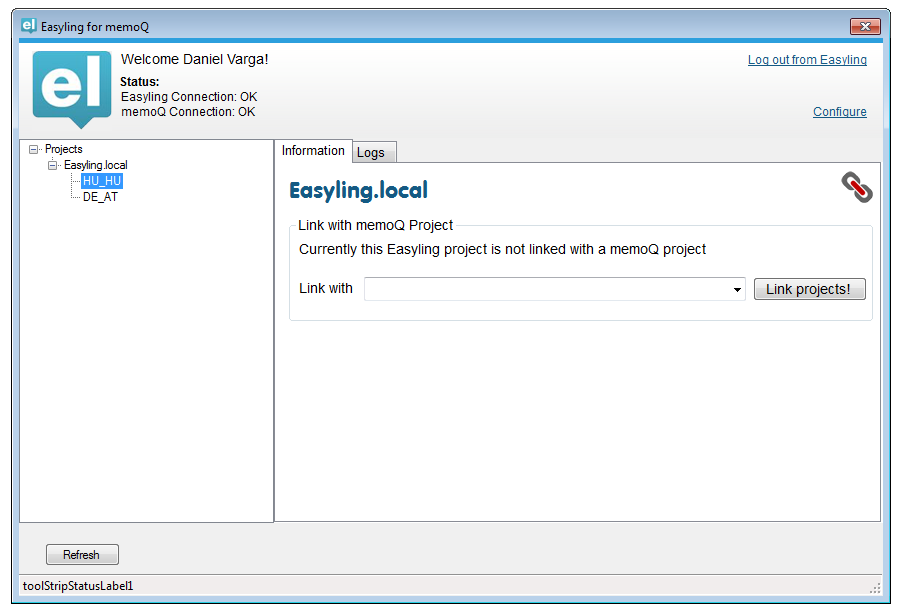901x613 pixels.
Task: Select the Projects root tree item
Action: pos(64,149)
